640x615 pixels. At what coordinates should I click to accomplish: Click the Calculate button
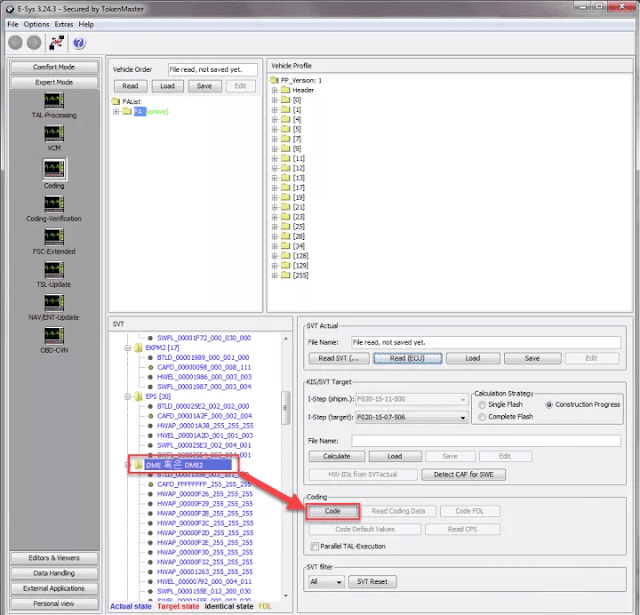tap(337, 456)
